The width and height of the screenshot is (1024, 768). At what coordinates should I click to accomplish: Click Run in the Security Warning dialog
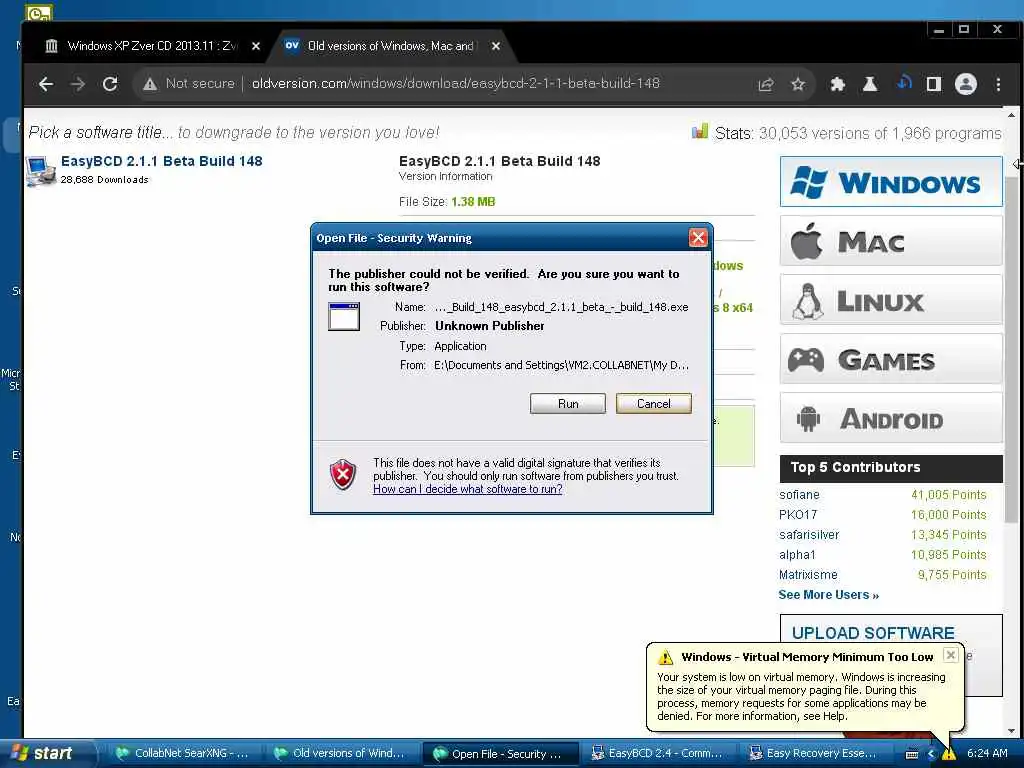pyautogui.click(x=568, y=404)
